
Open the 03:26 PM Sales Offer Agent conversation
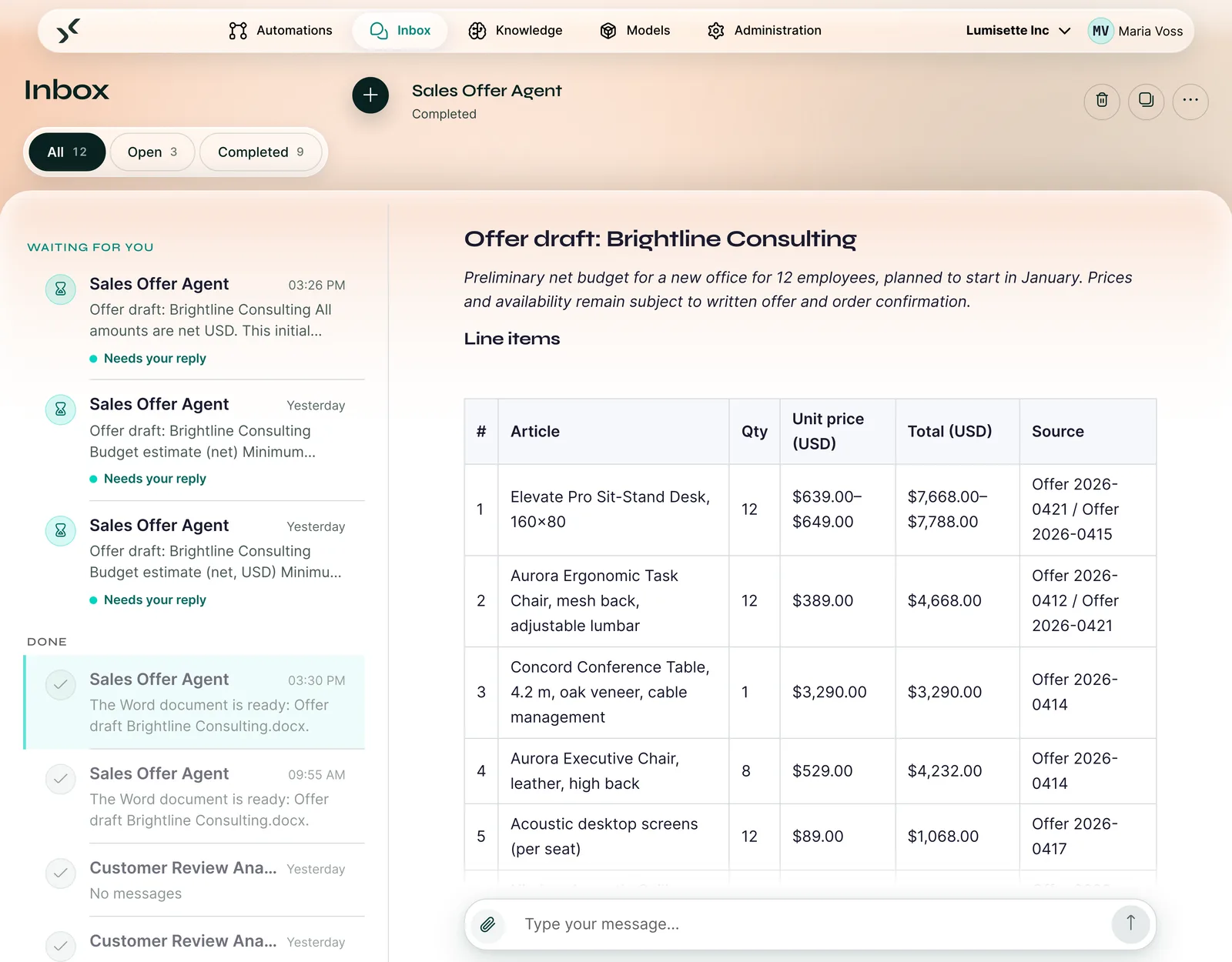click(x=196, y=320)
